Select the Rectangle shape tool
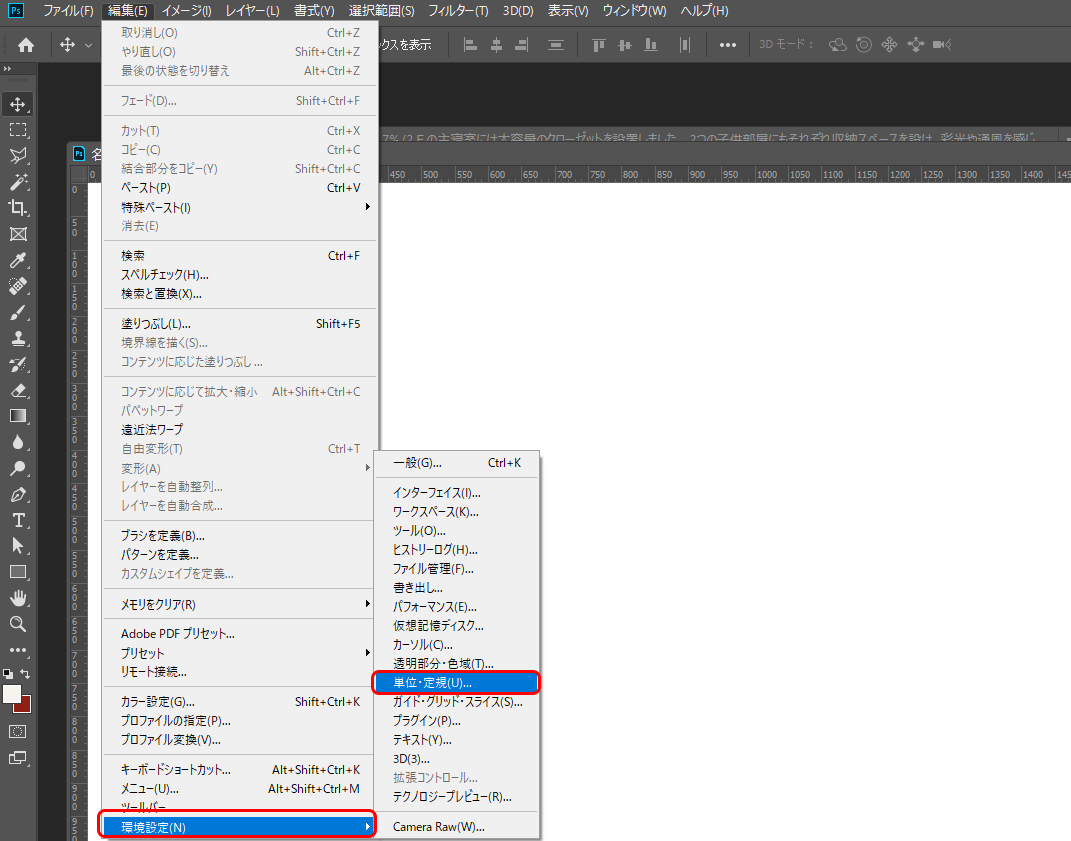 click(x=18, y=572)
